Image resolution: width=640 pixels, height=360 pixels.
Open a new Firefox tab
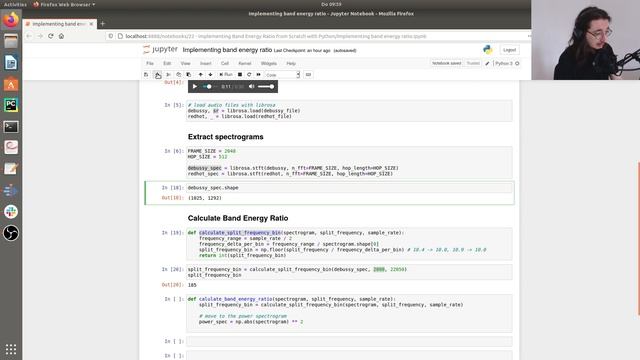click(x=102, y=24)
